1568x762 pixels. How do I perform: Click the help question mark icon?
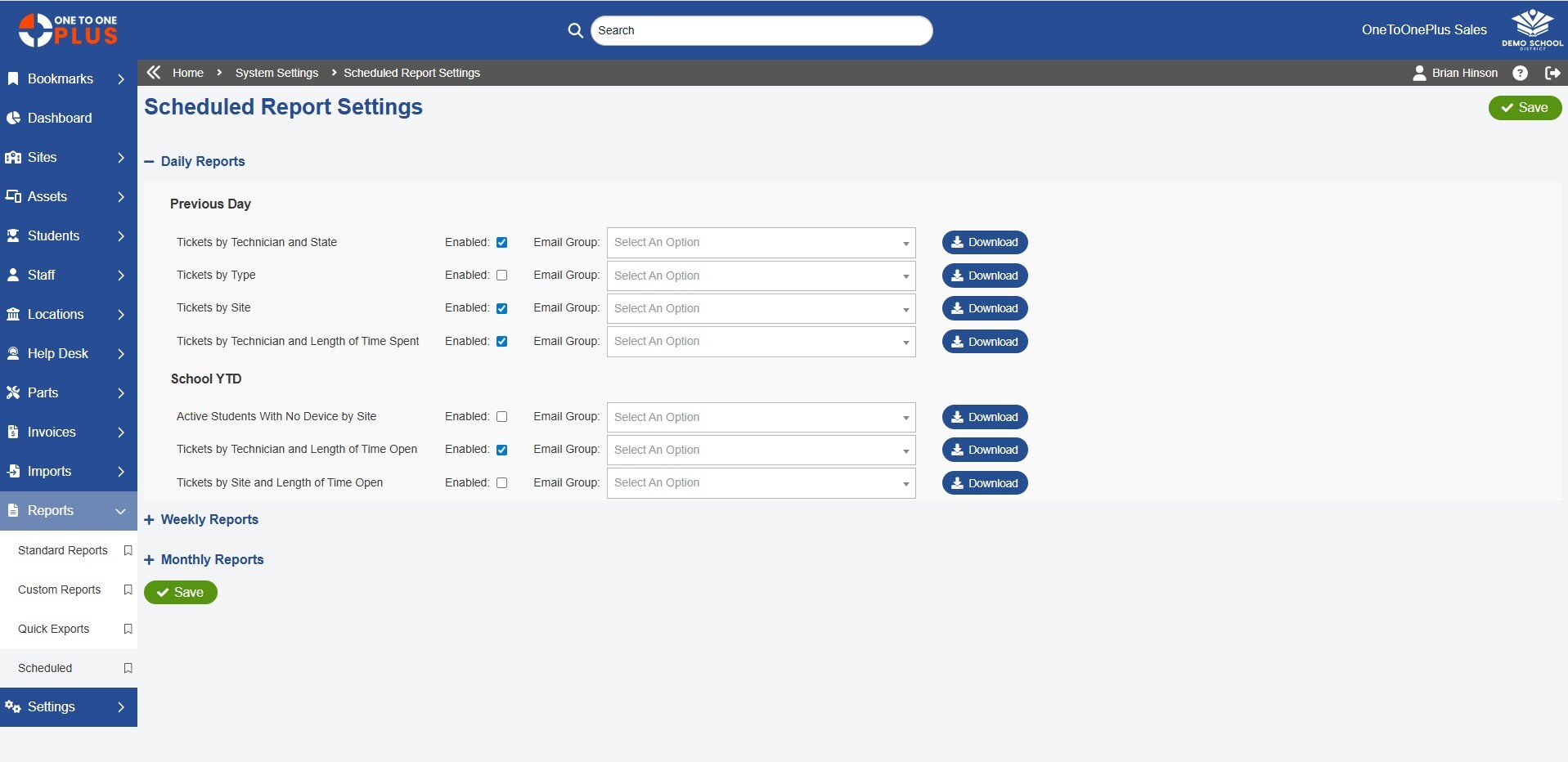[1520, 73]
